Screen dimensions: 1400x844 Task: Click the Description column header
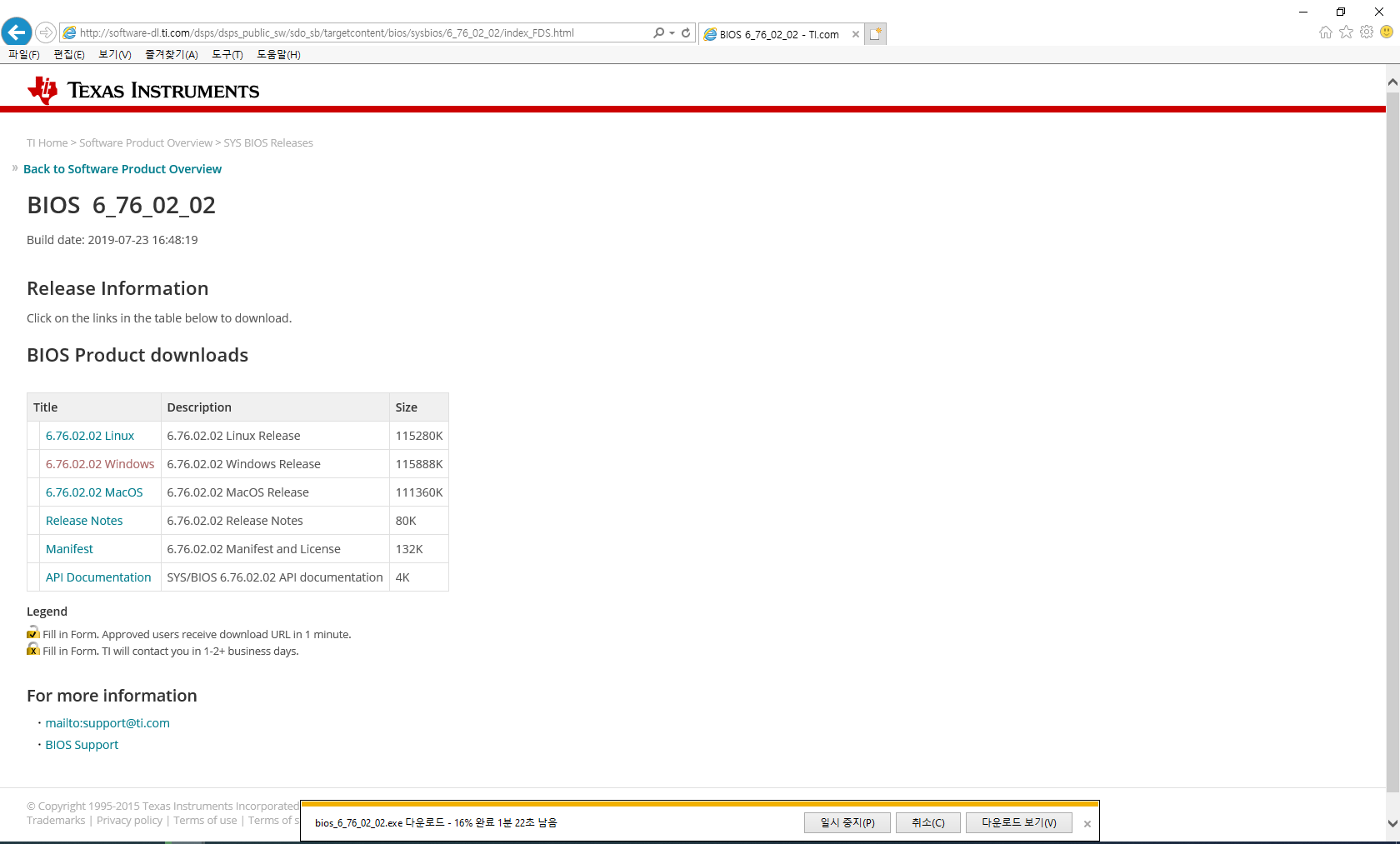[275, 407]
